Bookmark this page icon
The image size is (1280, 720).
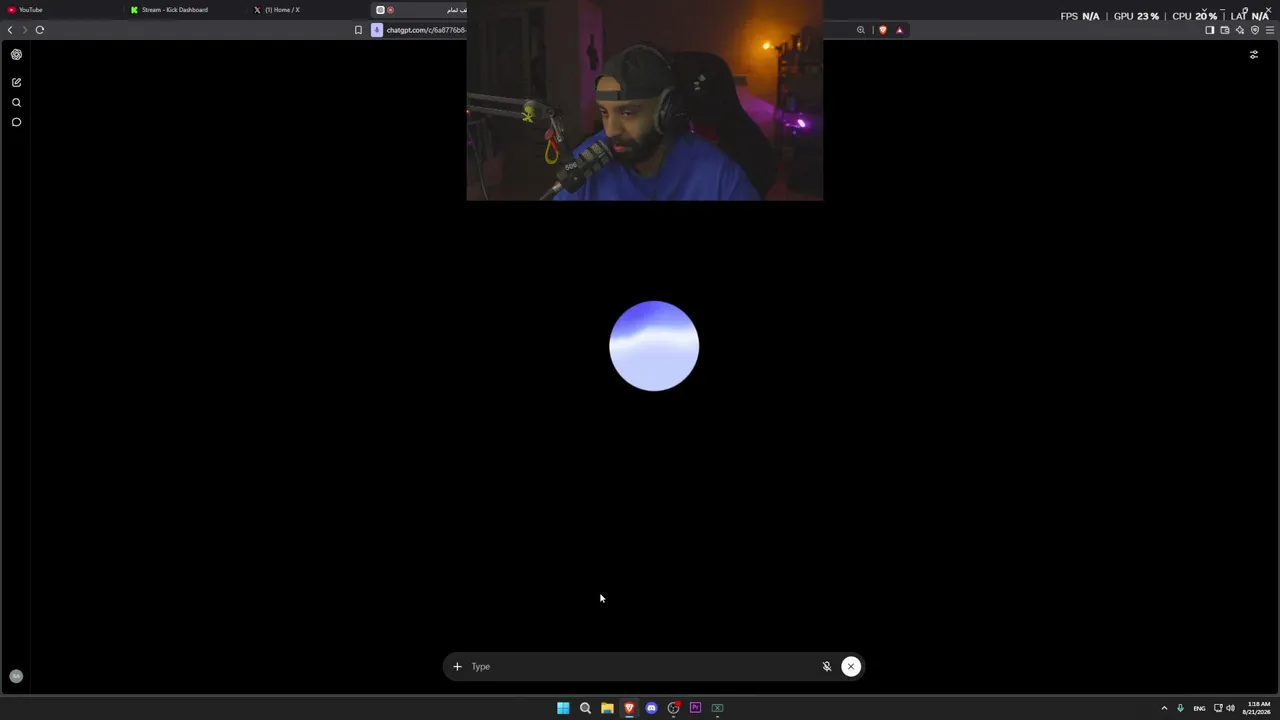click(358, 30)
